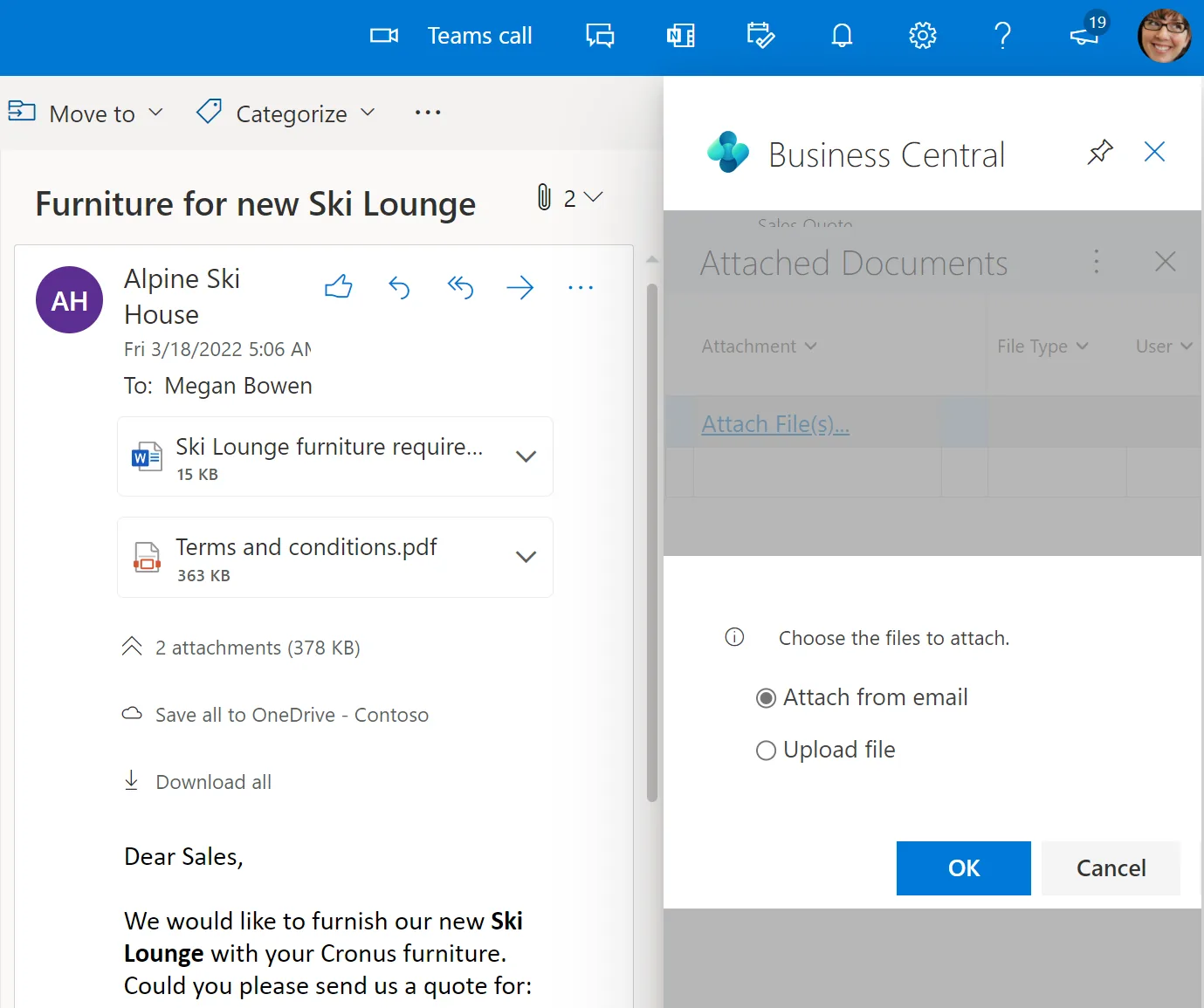Open more message actions ellipsis

click(581, 287)
